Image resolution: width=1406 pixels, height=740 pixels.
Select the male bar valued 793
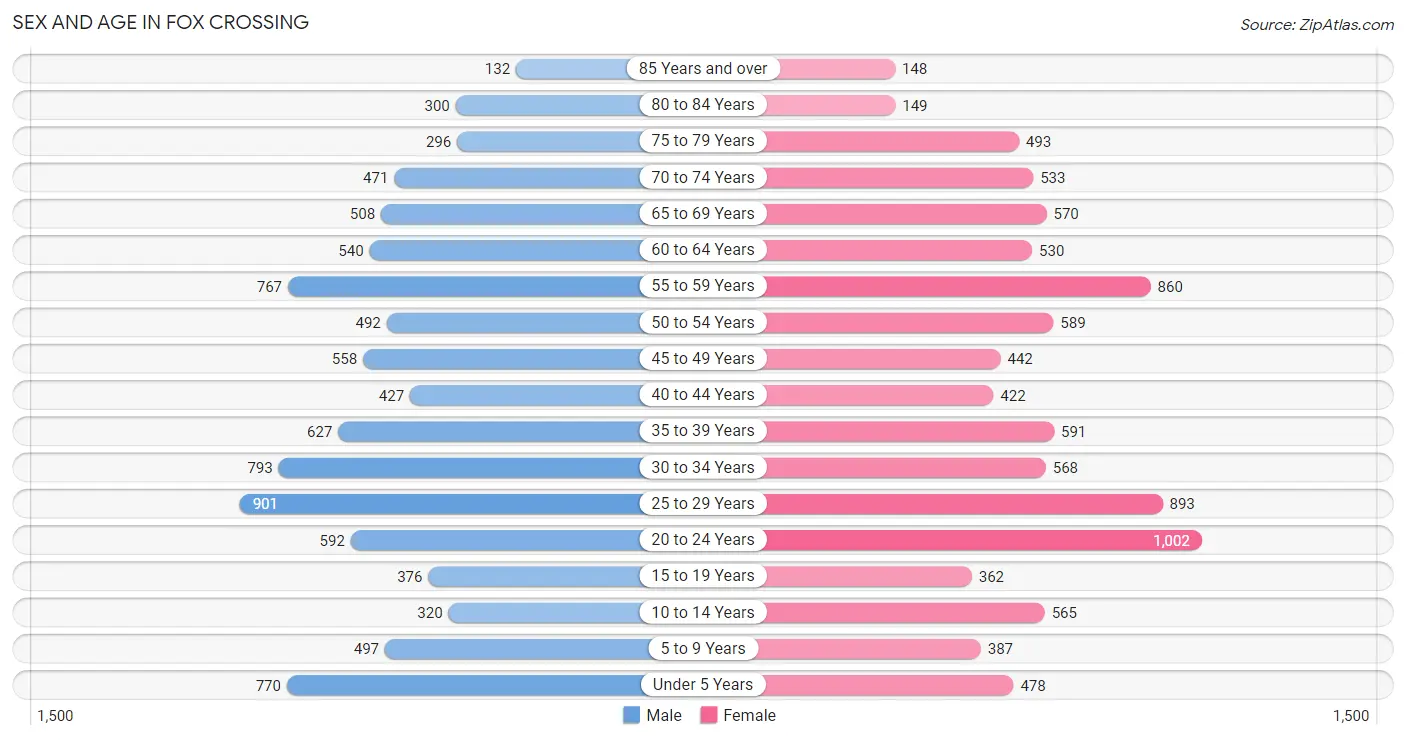pyautogui.click(x=460, y=467)
